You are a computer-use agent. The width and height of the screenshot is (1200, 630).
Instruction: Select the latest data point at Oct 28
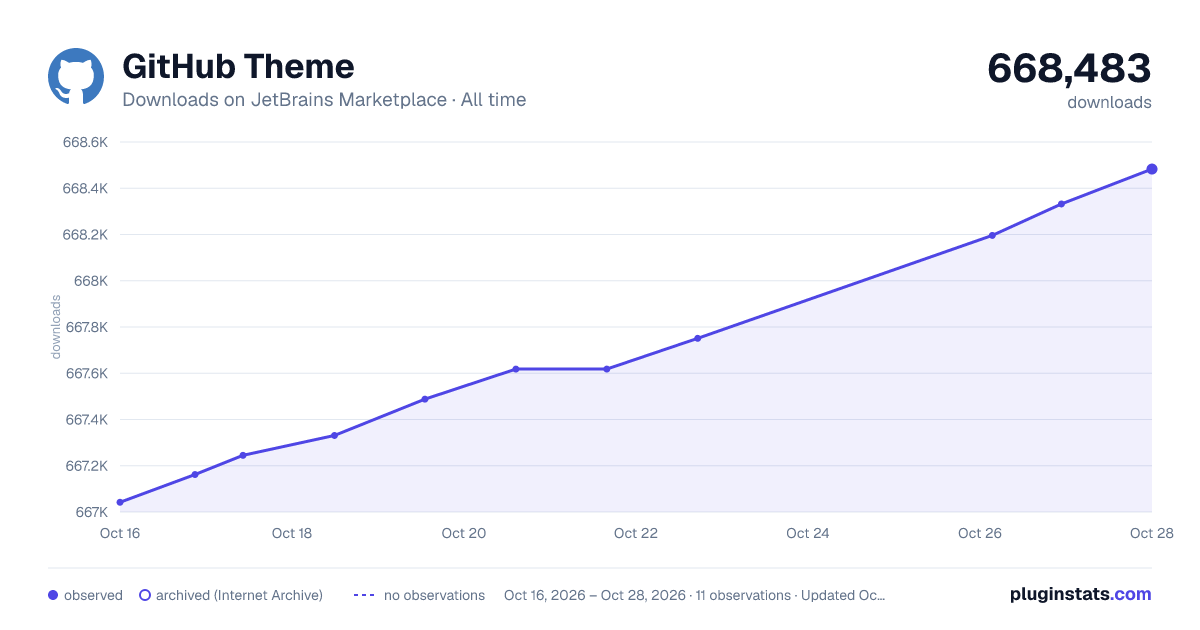(x=1152, y=169)
